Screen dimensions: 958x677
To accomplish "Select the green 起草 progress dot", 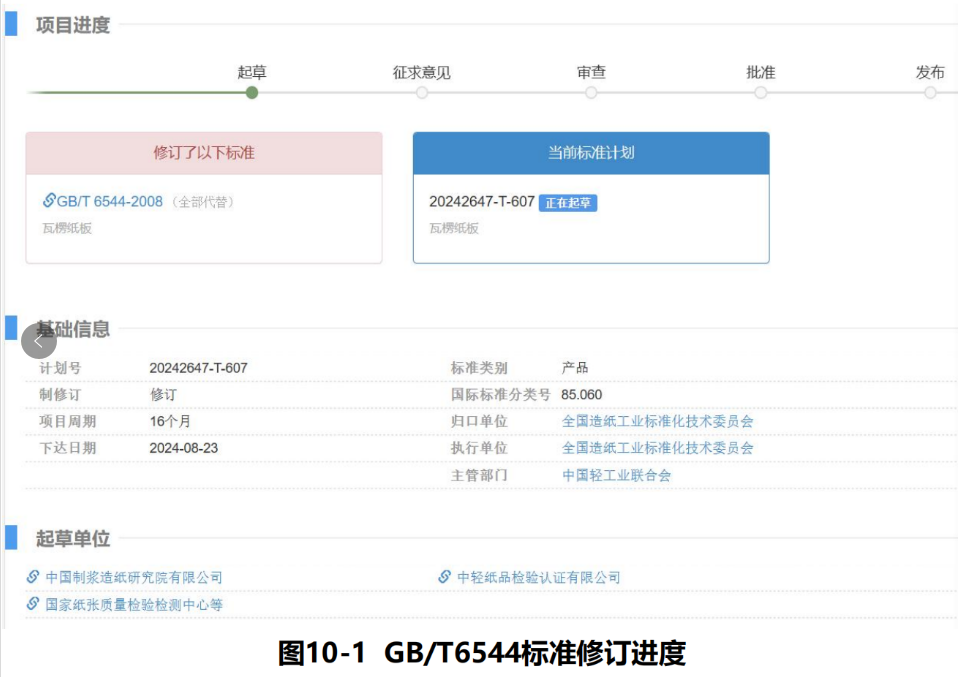I will tap(252, 91).
